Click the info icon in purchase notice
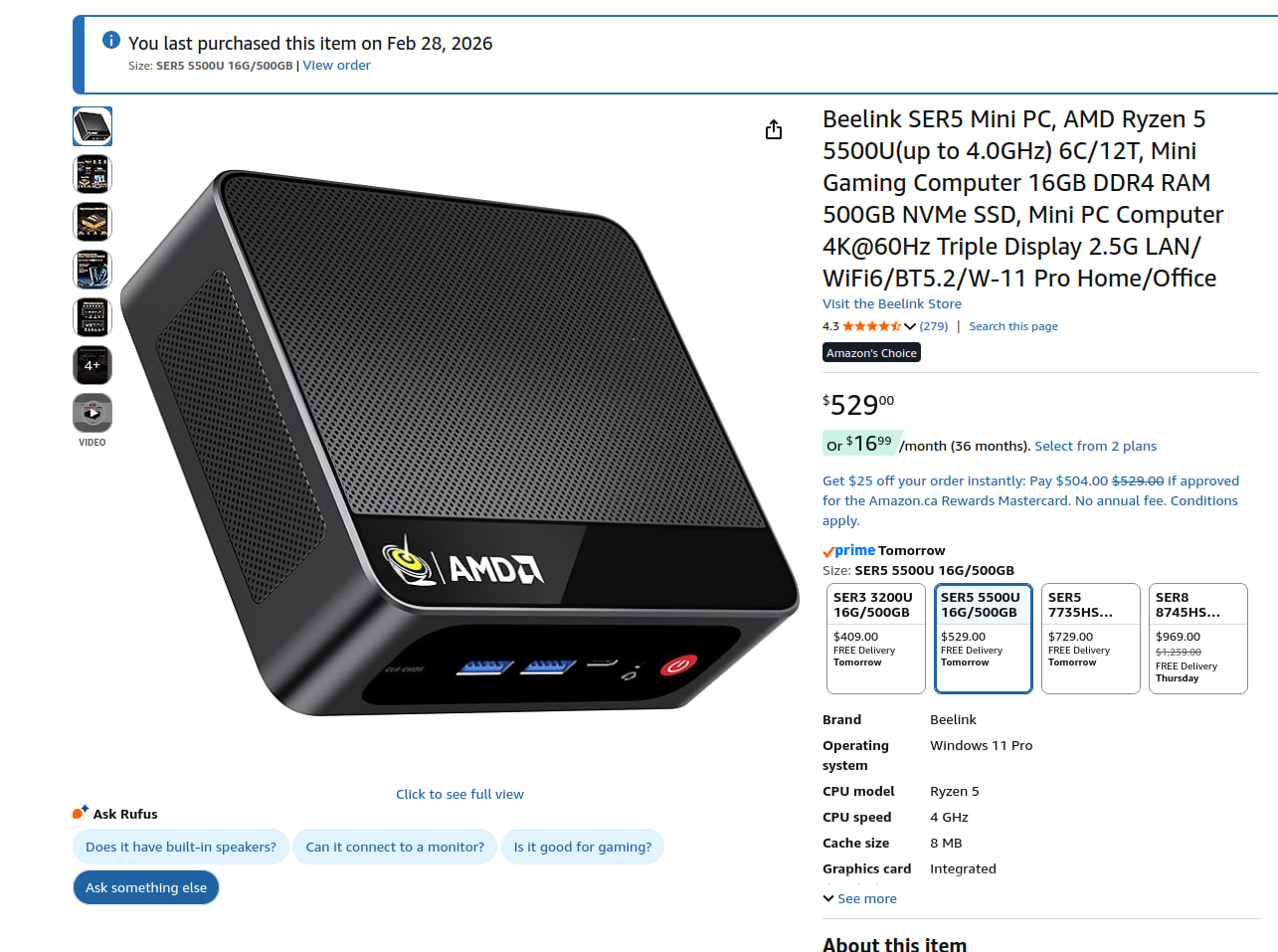This screenshot has width=1278, height=952. [111, 40]
